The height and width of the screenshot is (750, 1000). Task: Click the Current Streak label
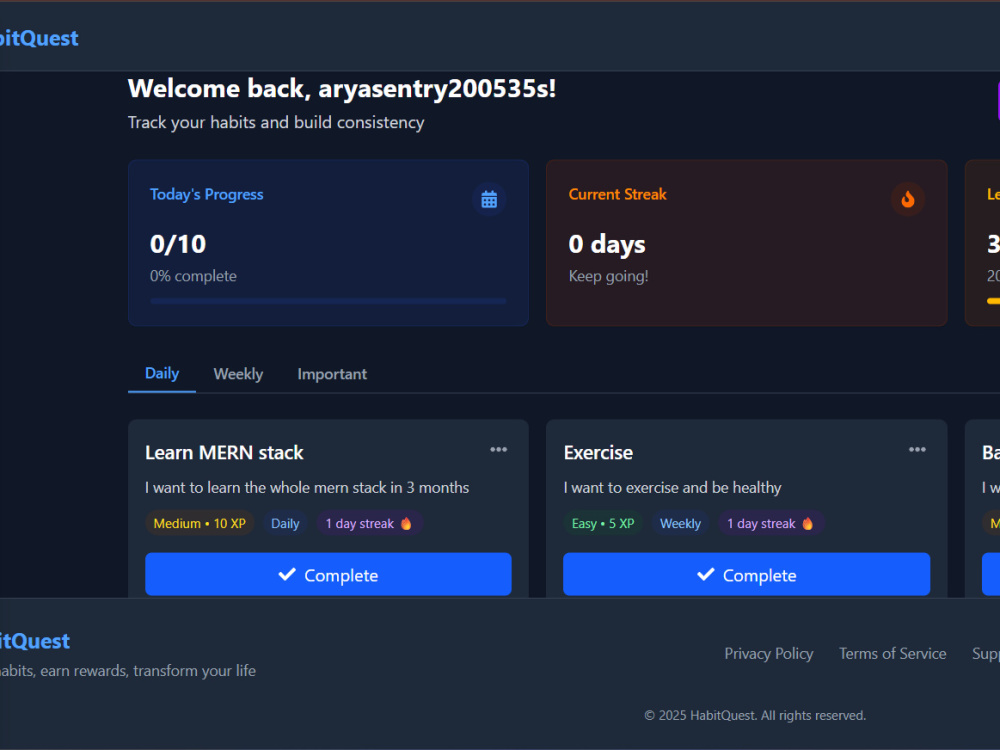tap(617, 195)
